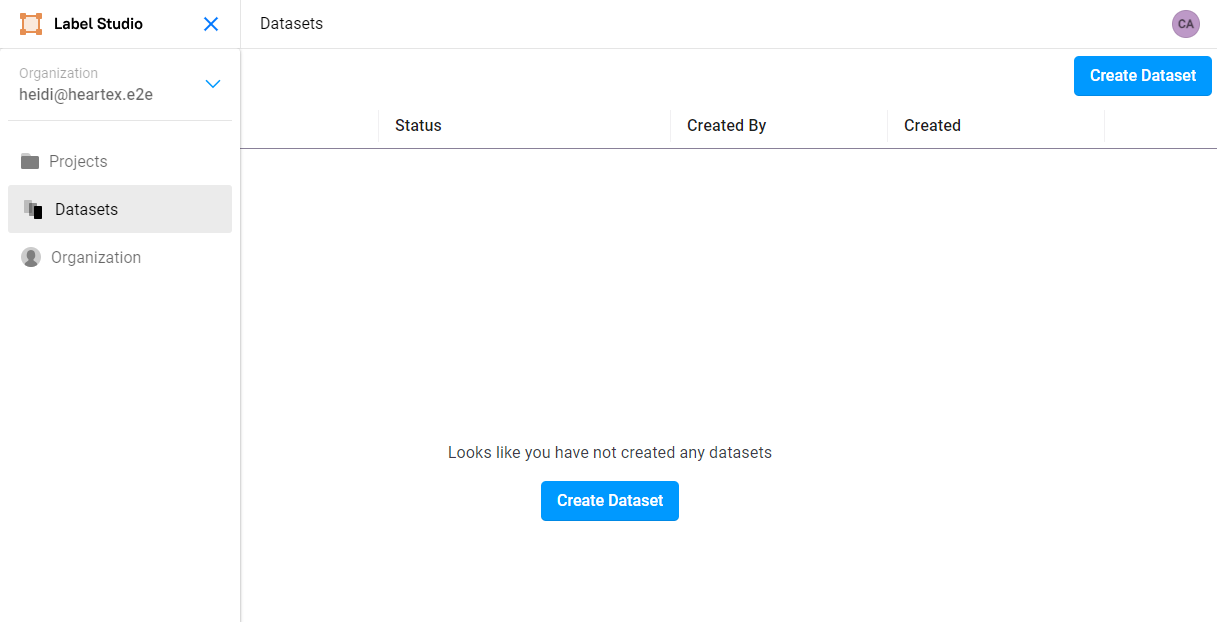Select the Projects folder icon
Viewport: 1217px width, 622px height.
(30, 161)
